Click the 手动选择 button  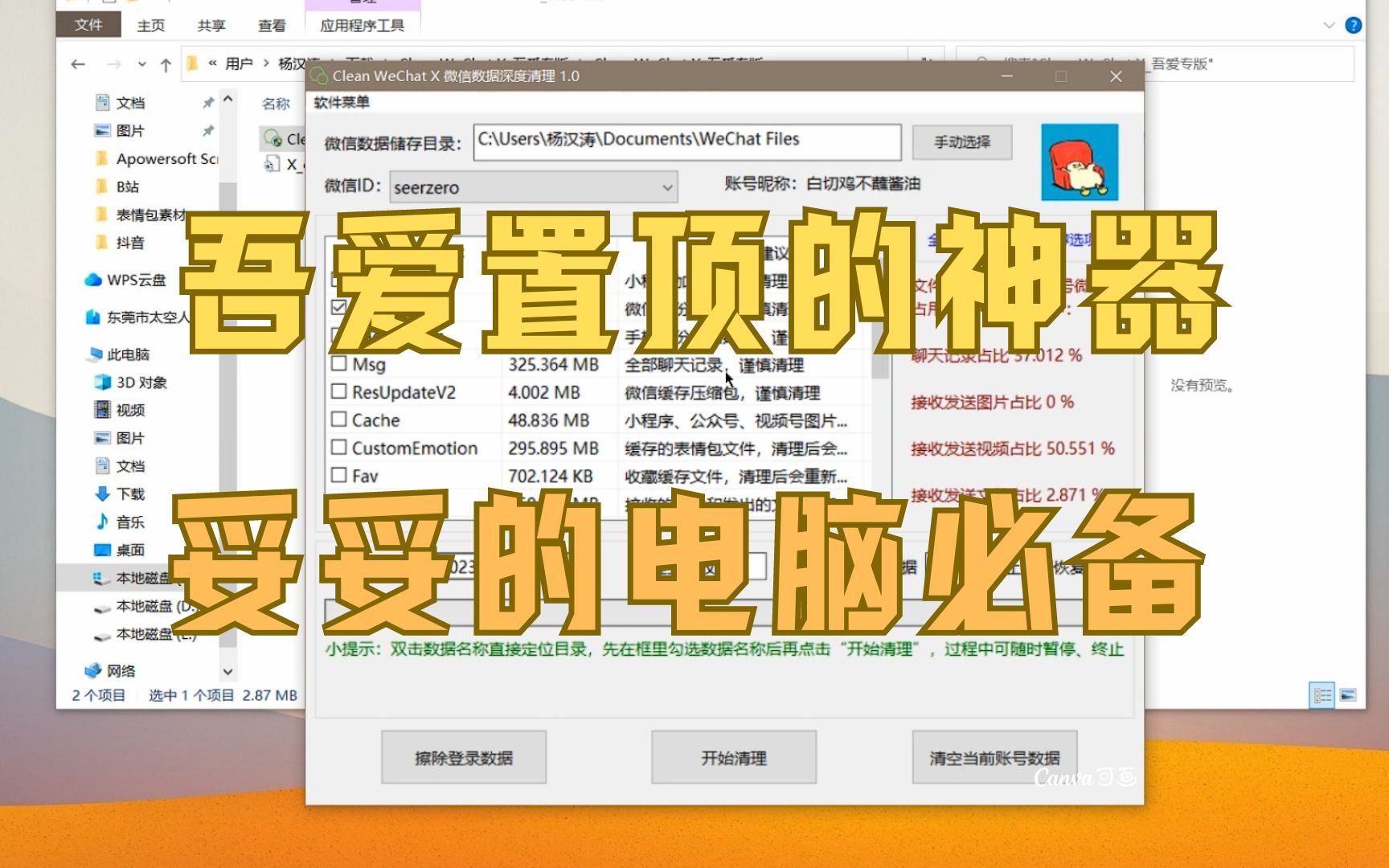[x=961, y=142]
